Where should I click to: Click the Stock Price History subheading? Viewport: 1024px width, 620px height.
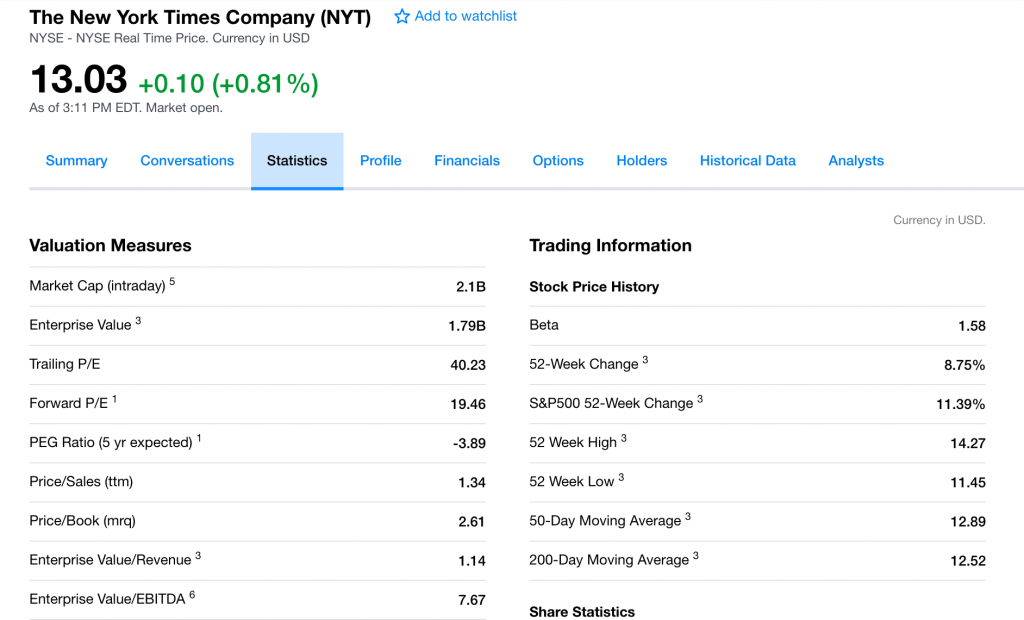coord(594,287)
